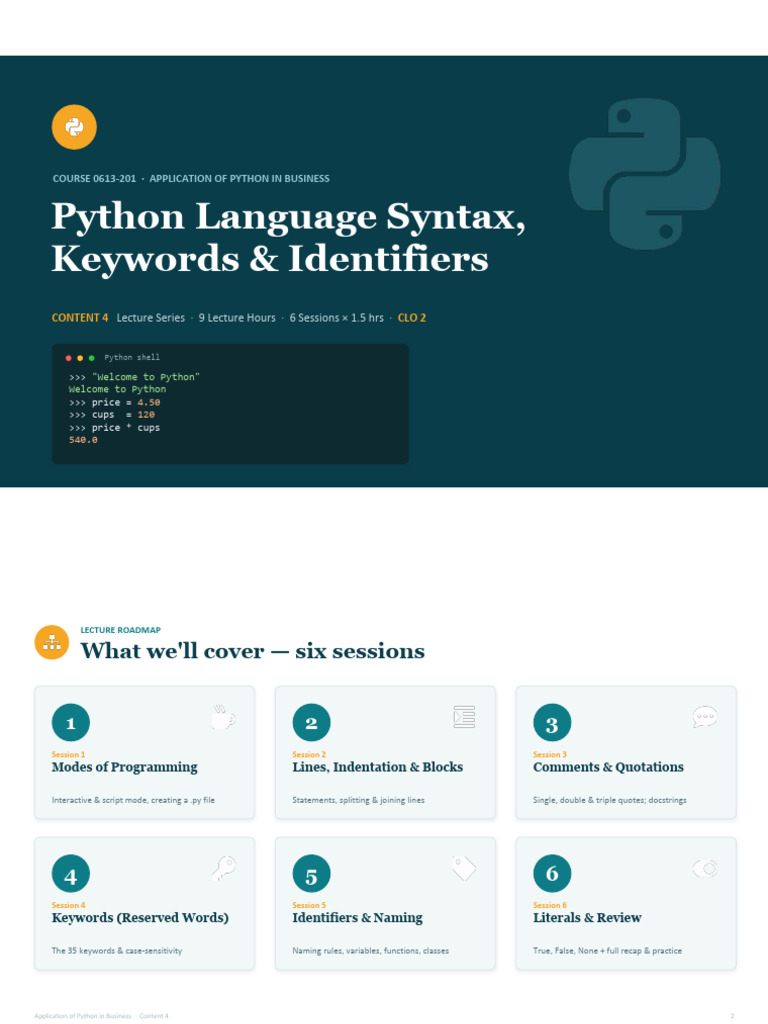
Task: Open the "Identifiers & Naming" card title
Action: tap(357, 918)
